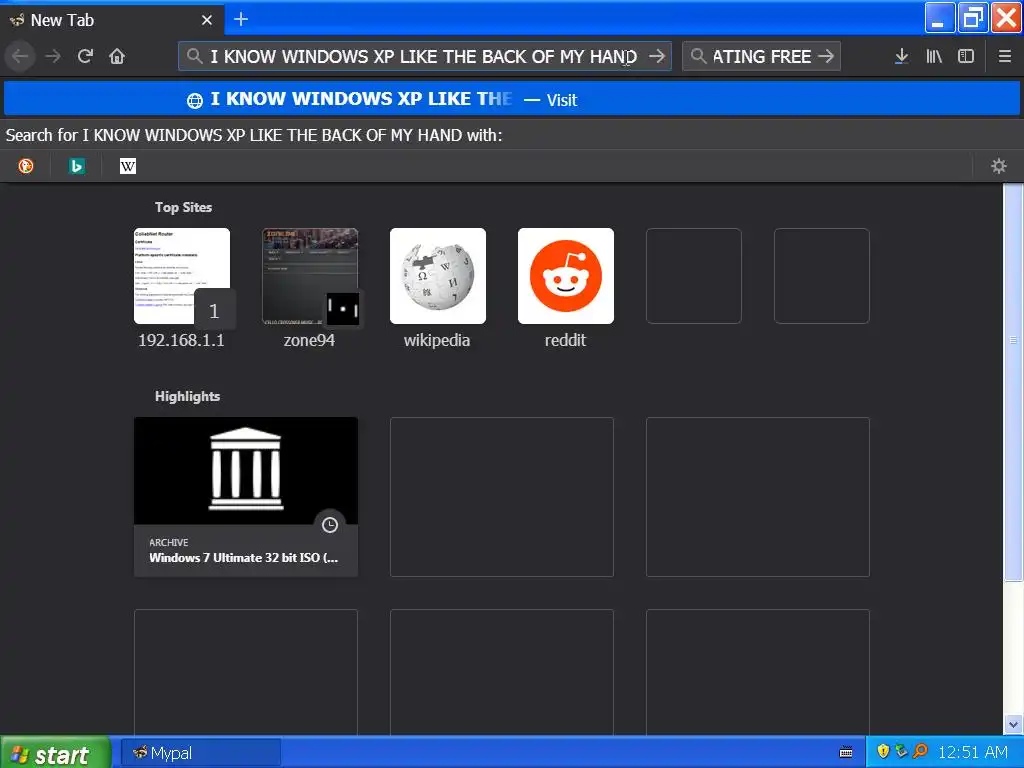Click the history clock icon on highlight card
Screen dimensions: 1024x768
pos(330,525)
